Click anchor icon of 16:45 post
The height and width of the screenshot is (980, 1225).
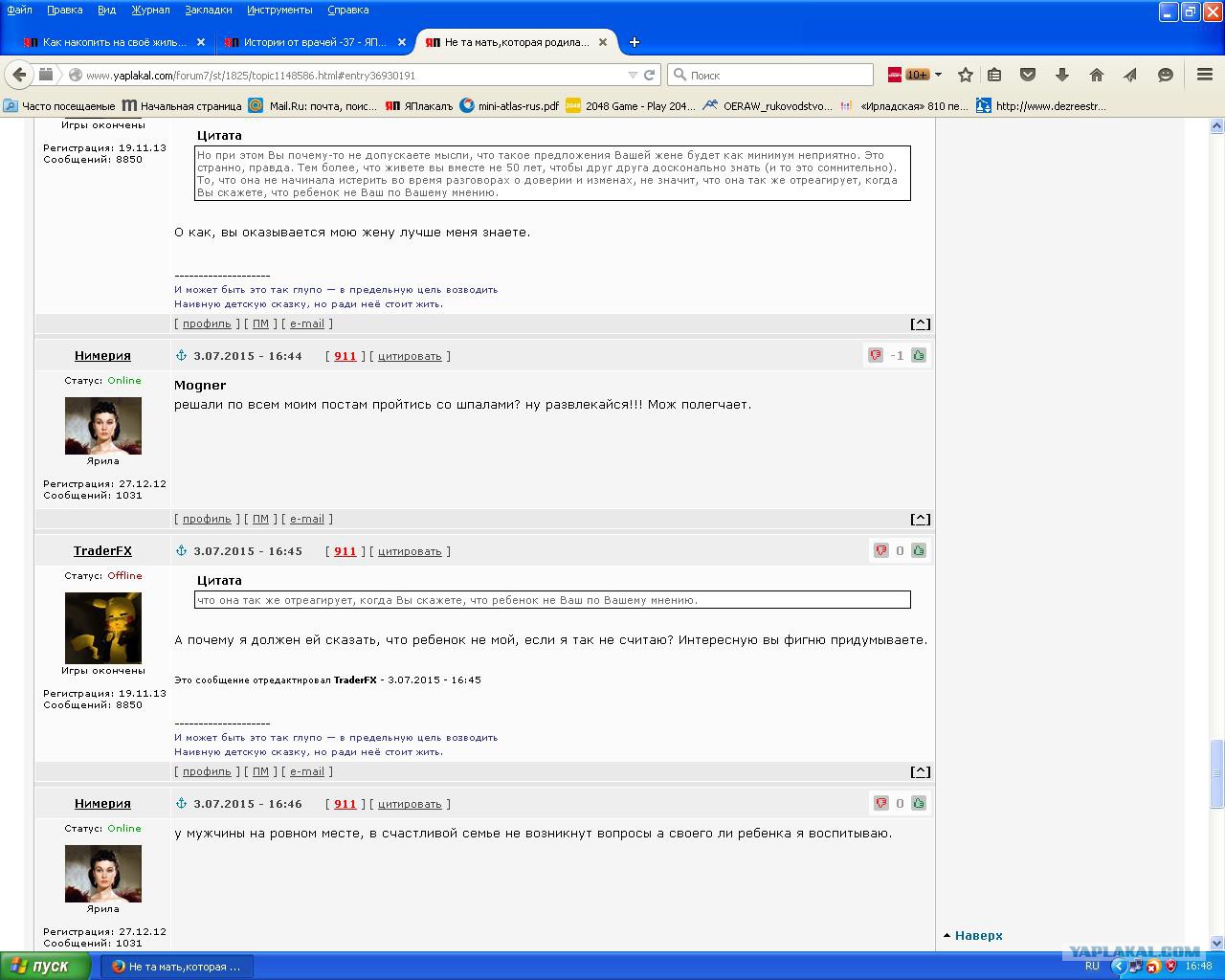click(x=181, y=550)
